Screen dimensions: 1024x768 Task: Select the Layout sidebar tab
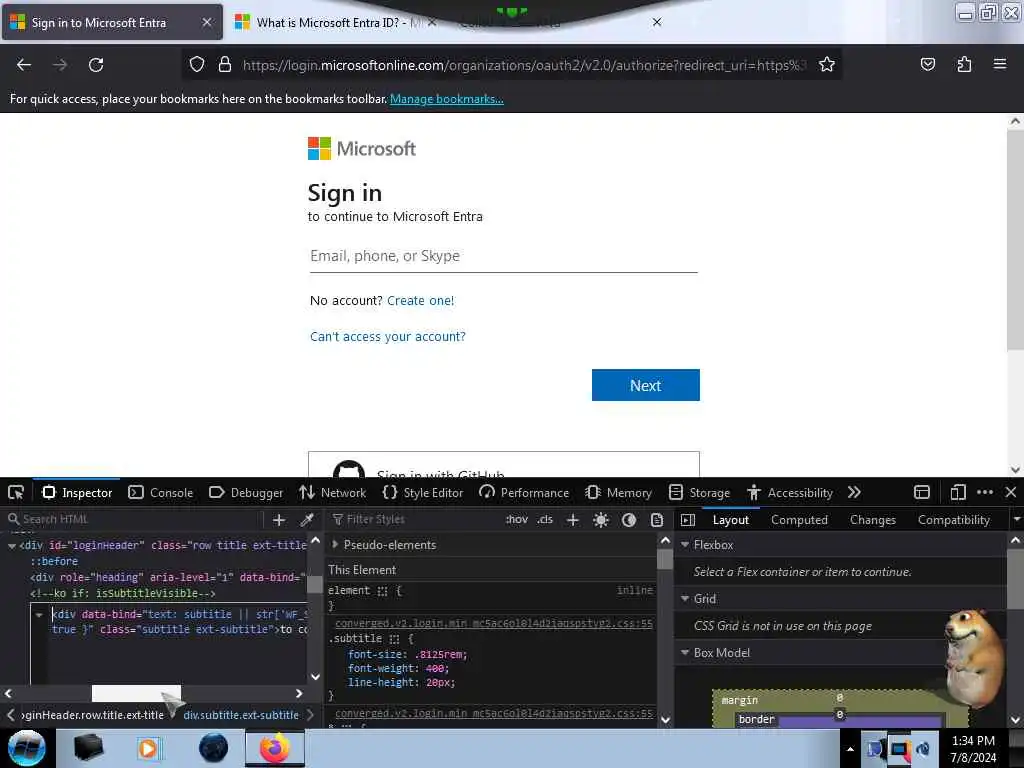pos(730,520)
